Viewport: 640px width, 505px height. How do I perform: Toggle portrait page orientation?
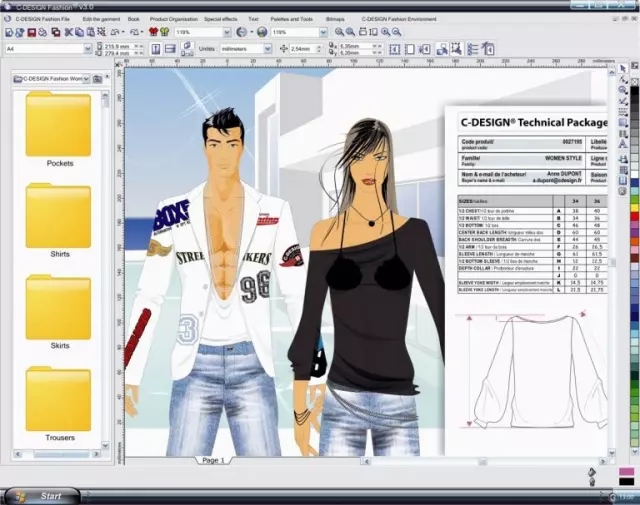[x=155, y=48]
